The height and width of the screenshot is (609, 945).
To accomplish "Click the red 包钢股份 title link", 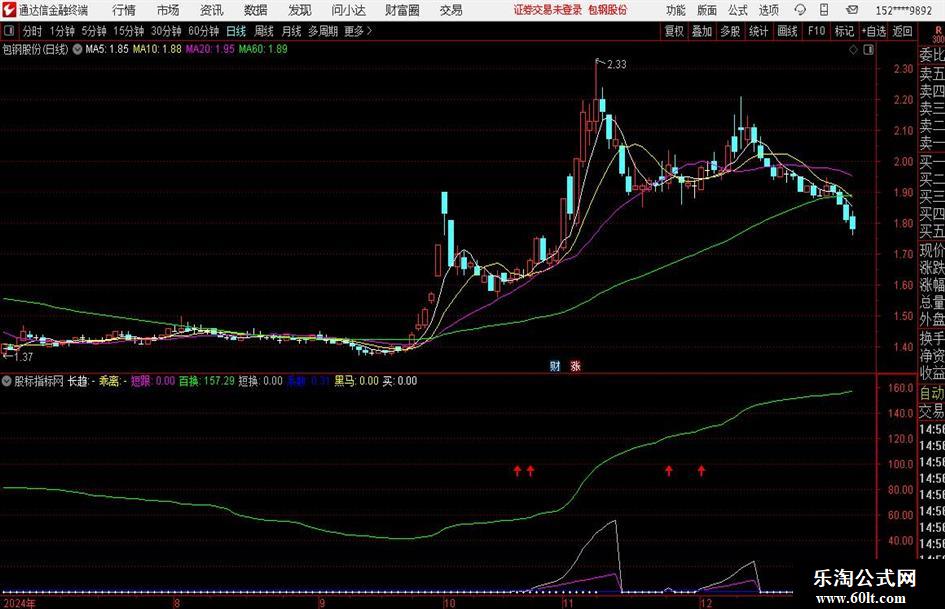I will [607, 10].
